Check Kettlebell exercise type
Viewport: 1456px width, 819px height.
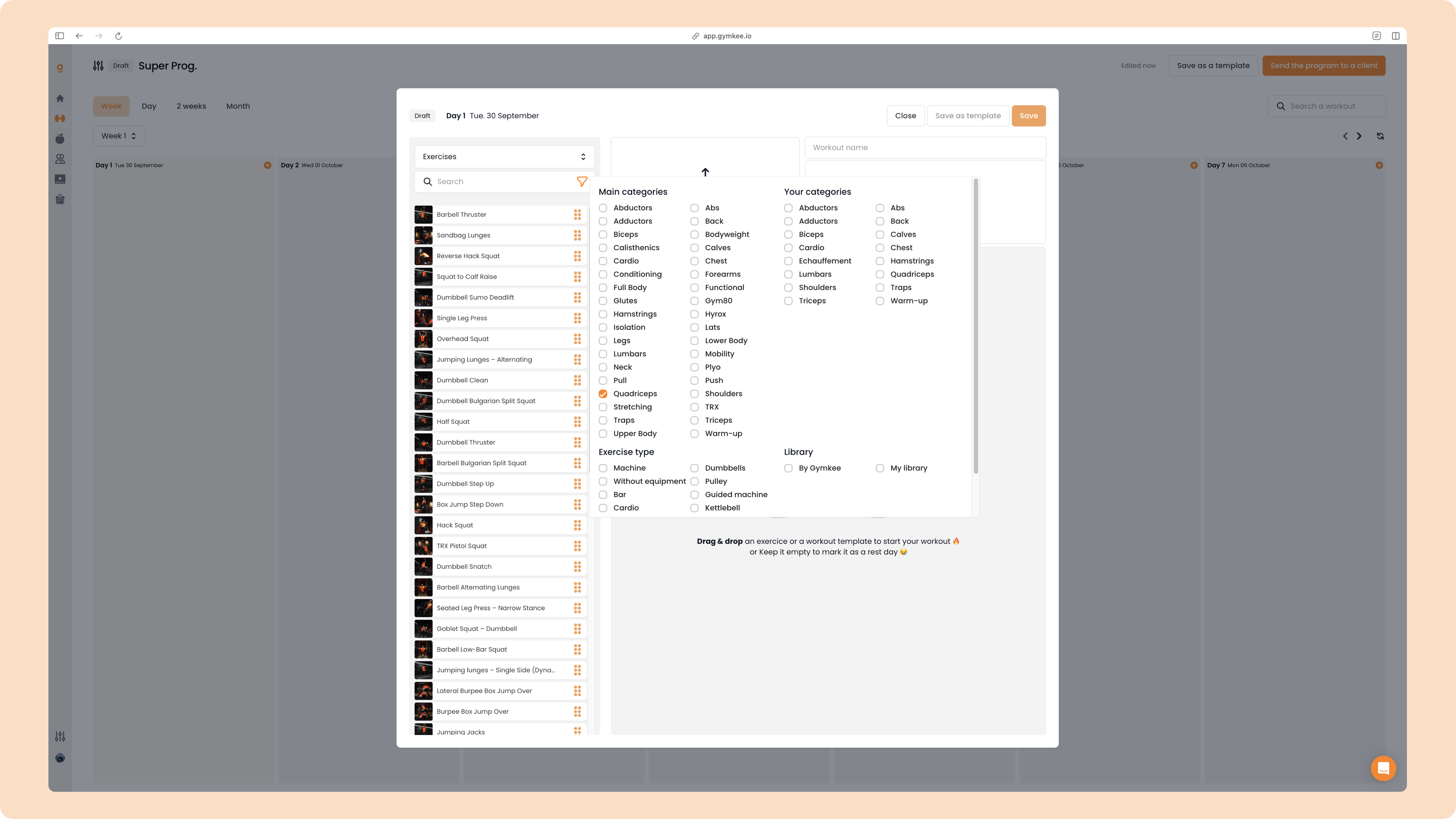(x=695, y=508)
